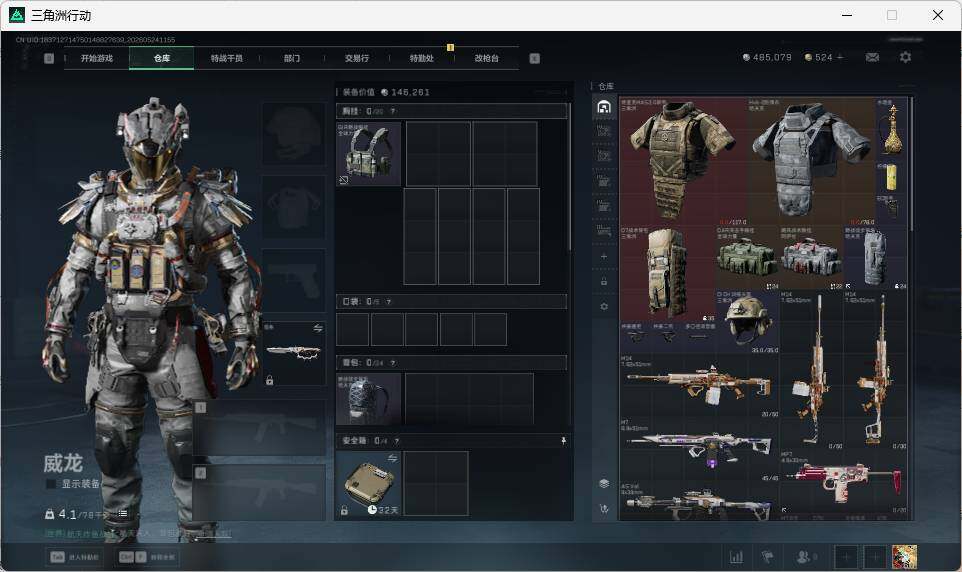Select the red-white MP7 submachine gun
This screenshot has height=572, width=962.
(x=843, y=482)
